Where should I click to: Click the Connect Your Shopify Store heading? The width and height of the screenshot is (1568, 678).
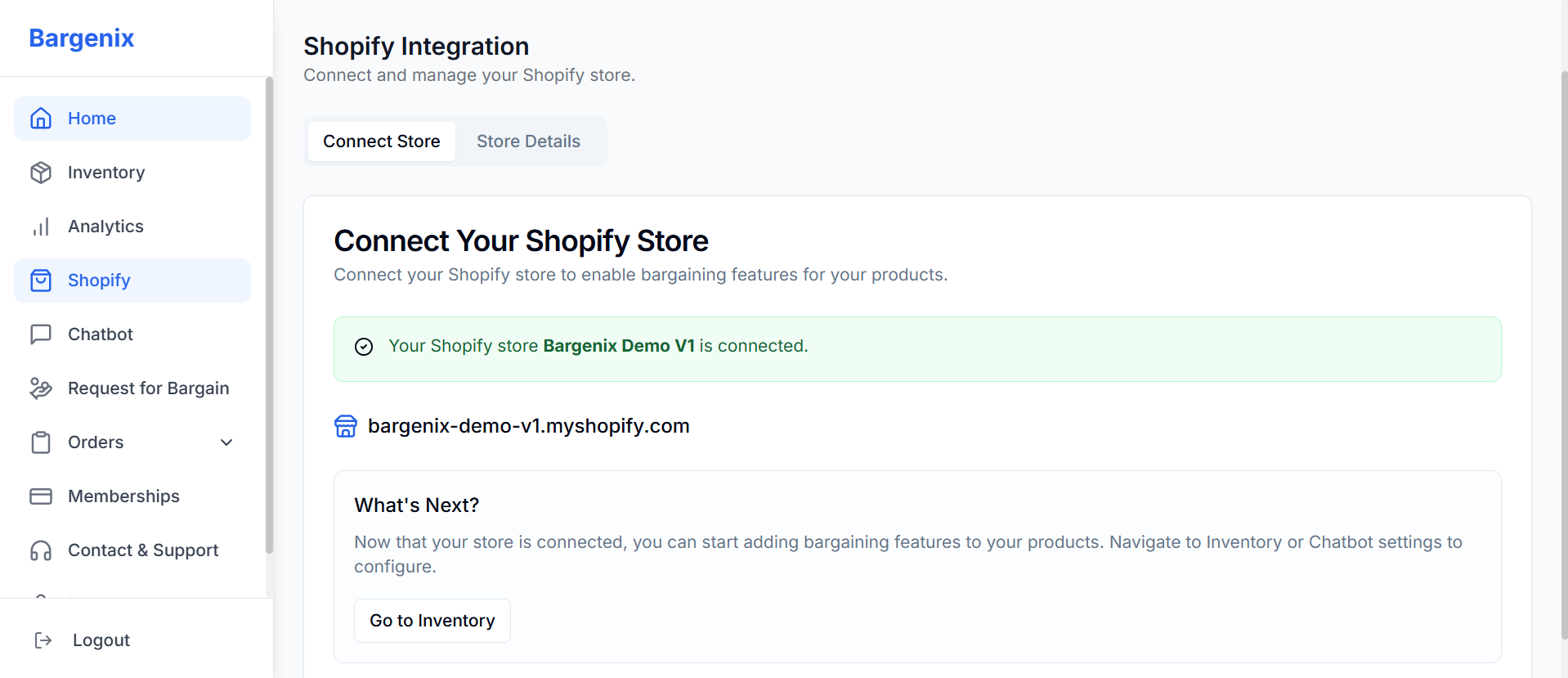pyautogui.click(x=522, y=241)
